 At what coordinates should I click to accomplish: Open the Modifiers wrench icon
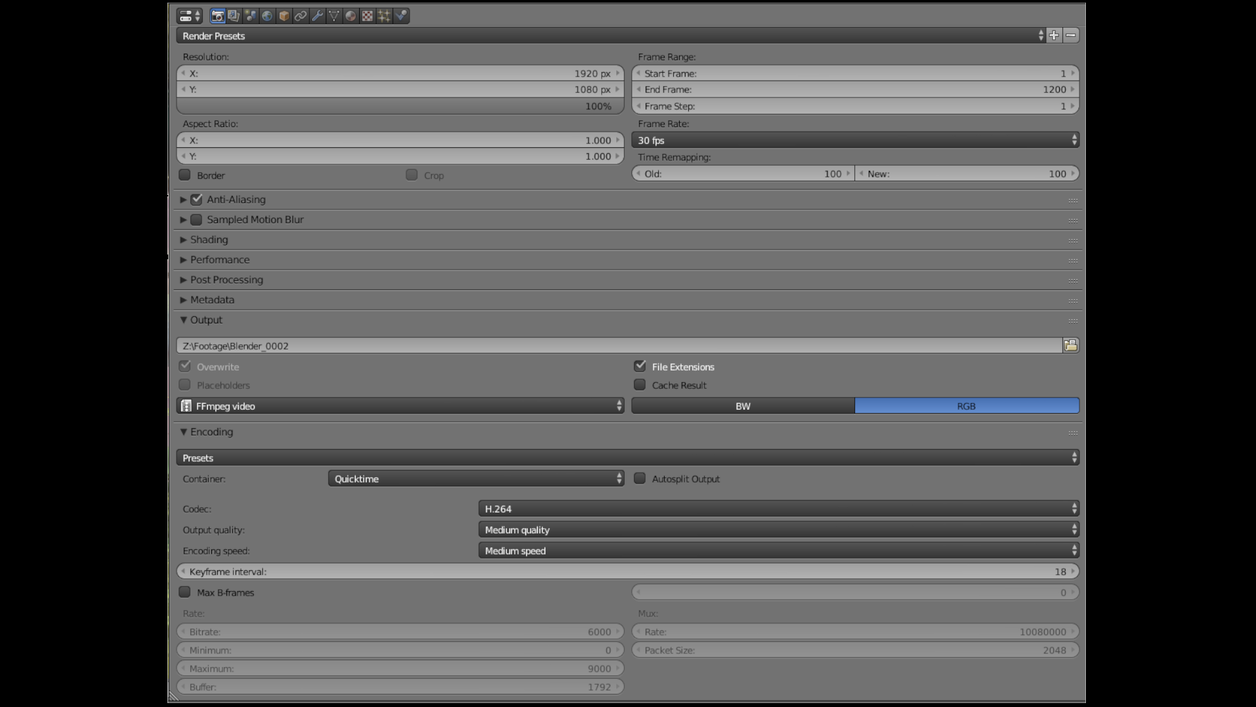tap(317, 16)
